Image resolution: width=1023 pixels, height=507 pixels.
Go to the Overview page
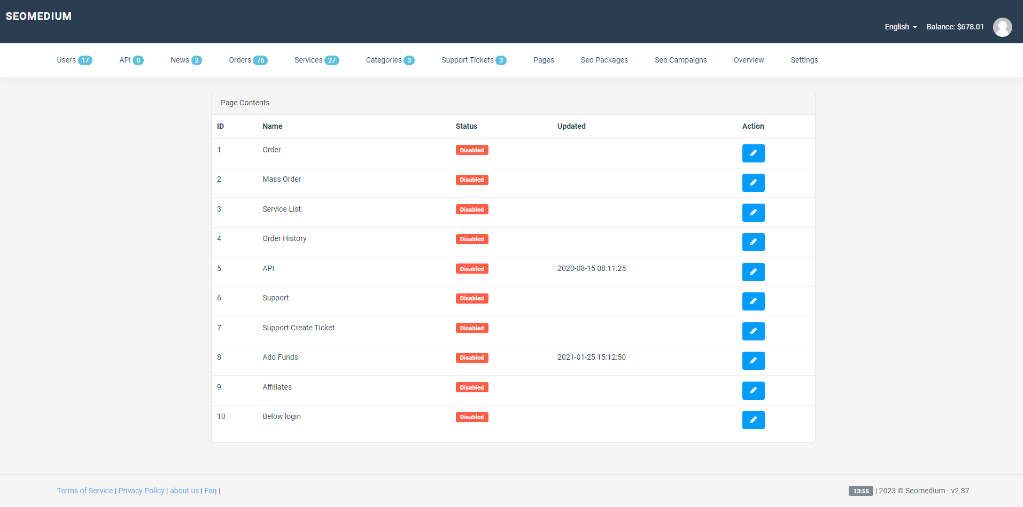(x=748, y=60)
